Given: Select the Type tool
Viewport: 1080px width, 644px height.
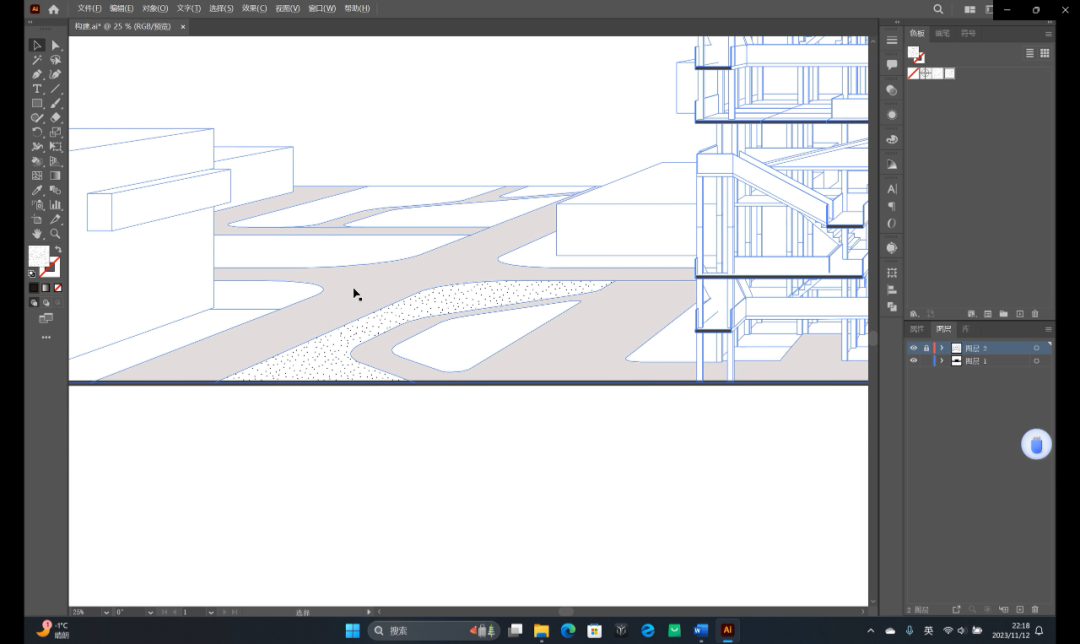Looking at the screenshot, I should coord(37,89).
